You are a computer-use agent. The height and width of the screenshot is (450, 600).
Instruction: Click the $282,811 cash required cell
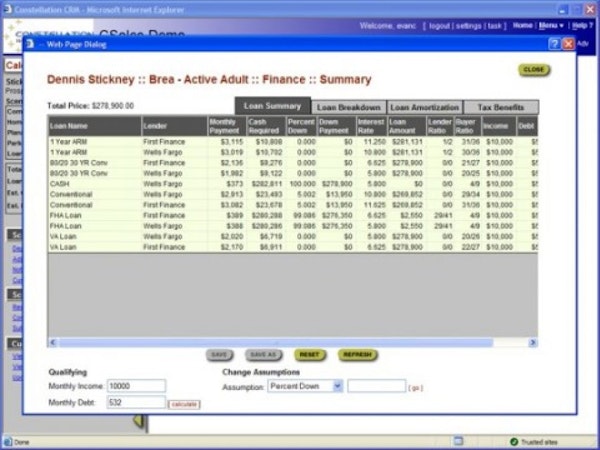(267, 184)
